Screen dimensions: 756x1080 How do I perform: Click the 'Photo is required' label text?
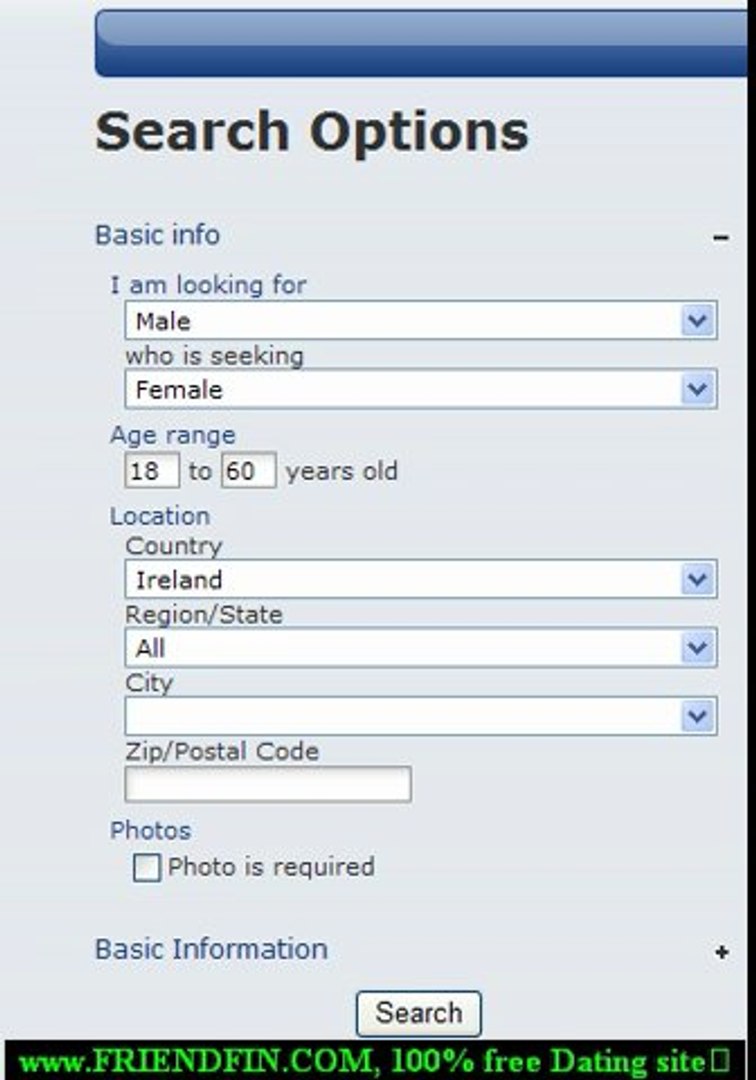click(x=271, y=866)
